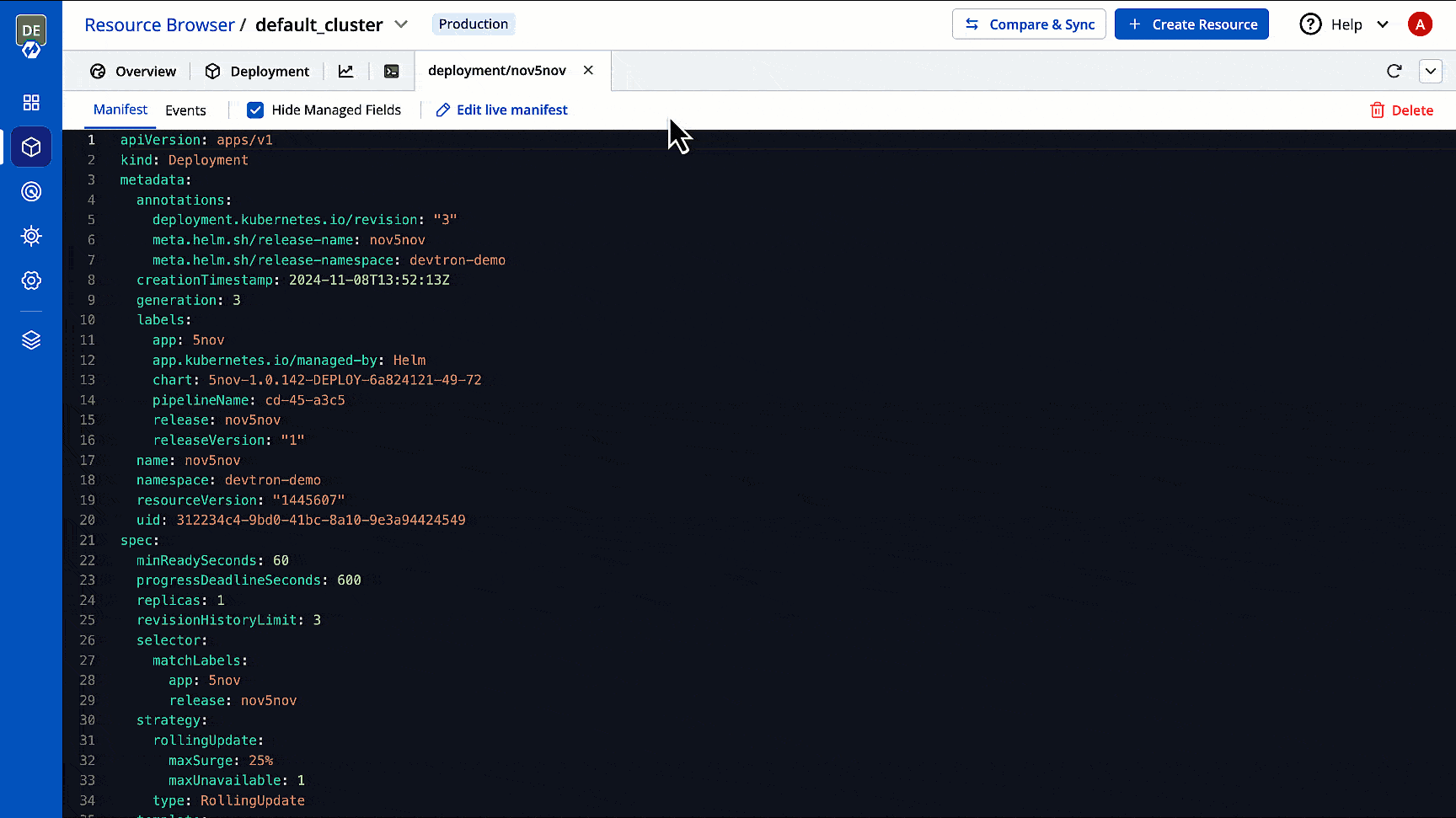
Task: Open the helm wheel section in the sidebar
Action: coord(31,236)
